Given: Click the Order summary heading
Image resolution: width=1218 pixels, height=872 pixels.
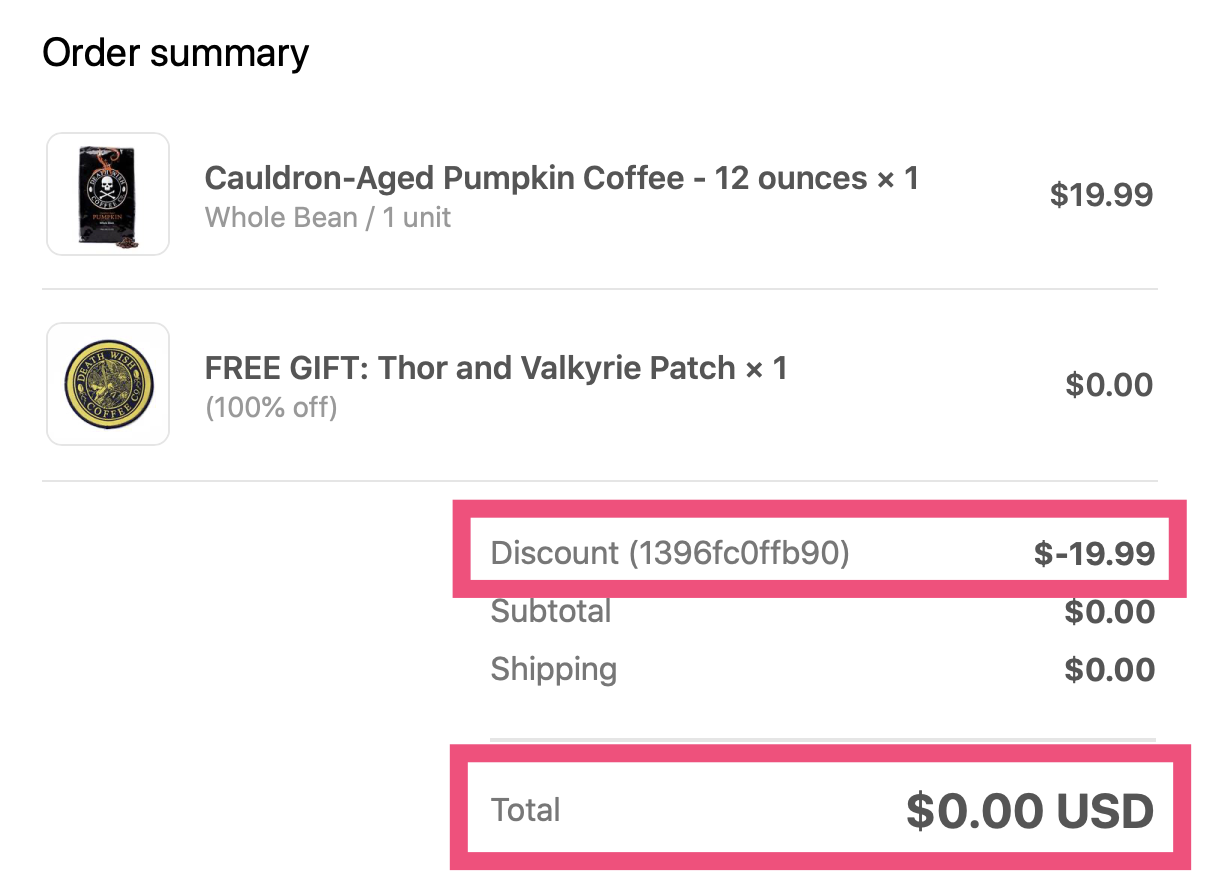Looking at the screenshot, I should pos(175,52).
